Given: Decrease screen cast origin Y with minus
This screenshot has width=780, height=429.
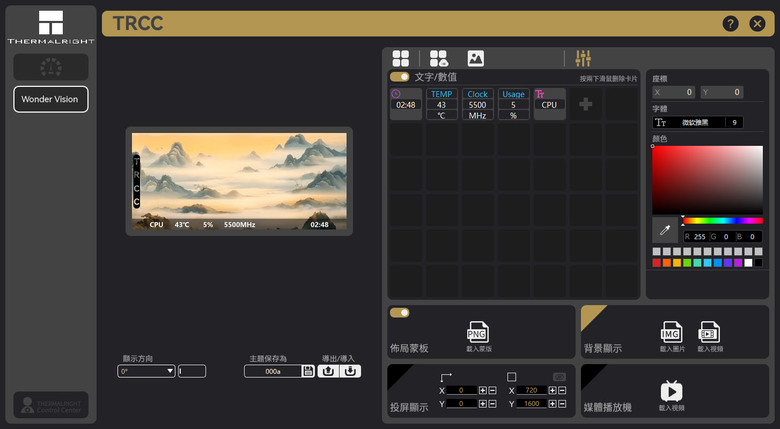Looking at the screenshot, I should pyautogui.click(x=492, y=404).
